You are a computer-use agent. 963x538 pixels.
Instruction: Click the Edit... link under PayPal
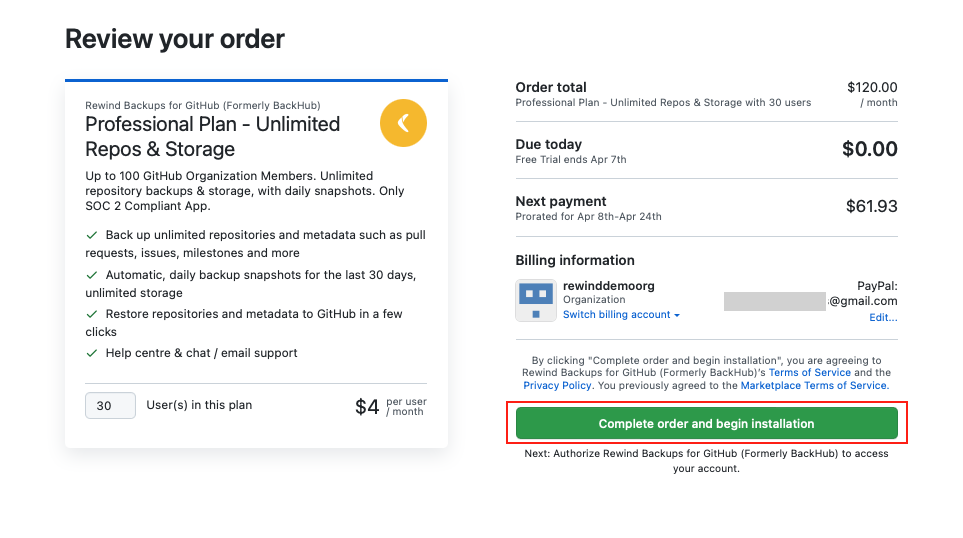tap(883, 318)
